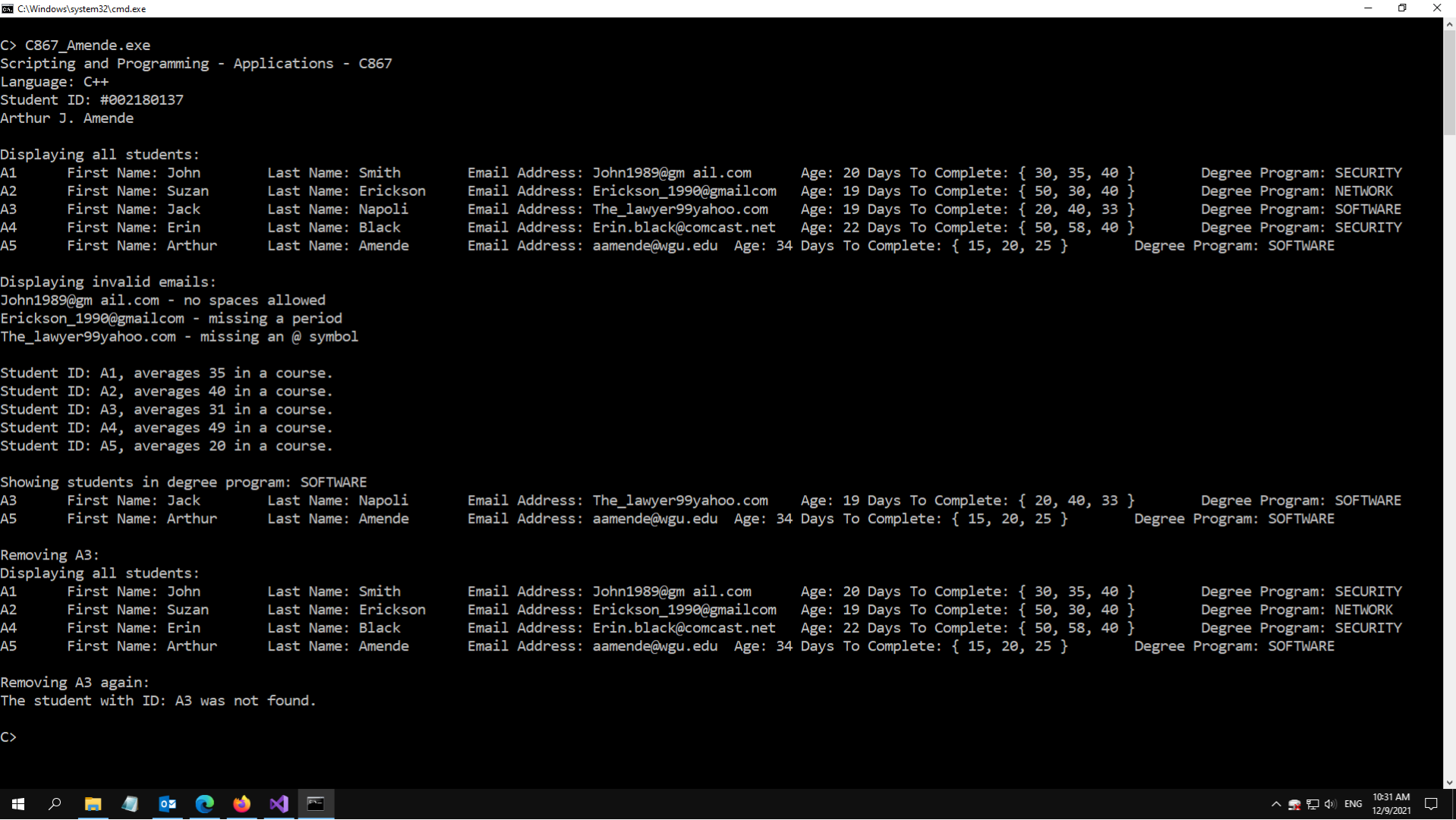The width and height of the screenshot is (1456, 820).
Task: Click the scrollbar down arrow in the console
Action: coord(1449,782)
